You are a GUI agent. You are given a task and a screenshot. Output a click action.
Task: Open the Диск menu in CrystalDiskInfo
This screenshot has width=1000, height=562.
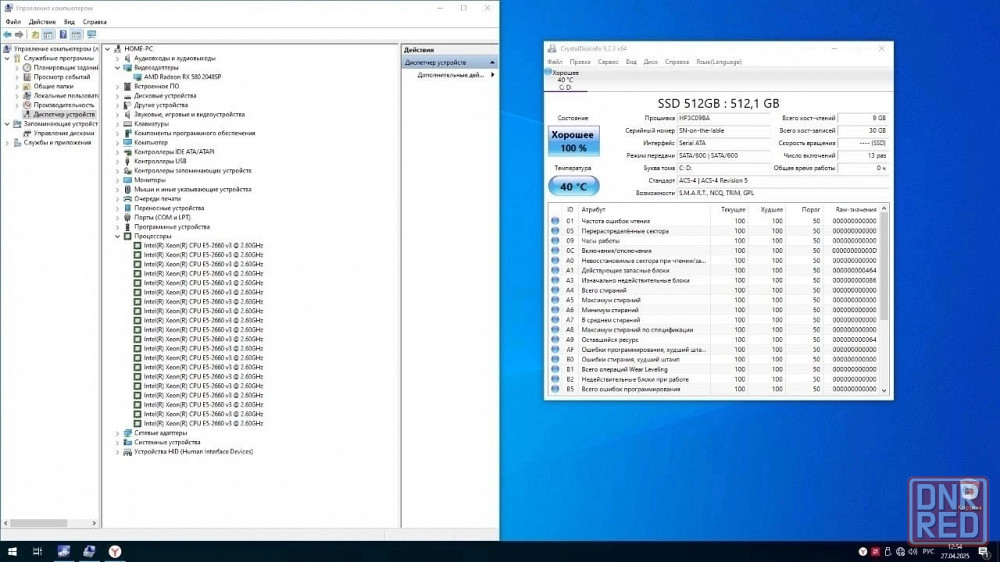(651, 62)
